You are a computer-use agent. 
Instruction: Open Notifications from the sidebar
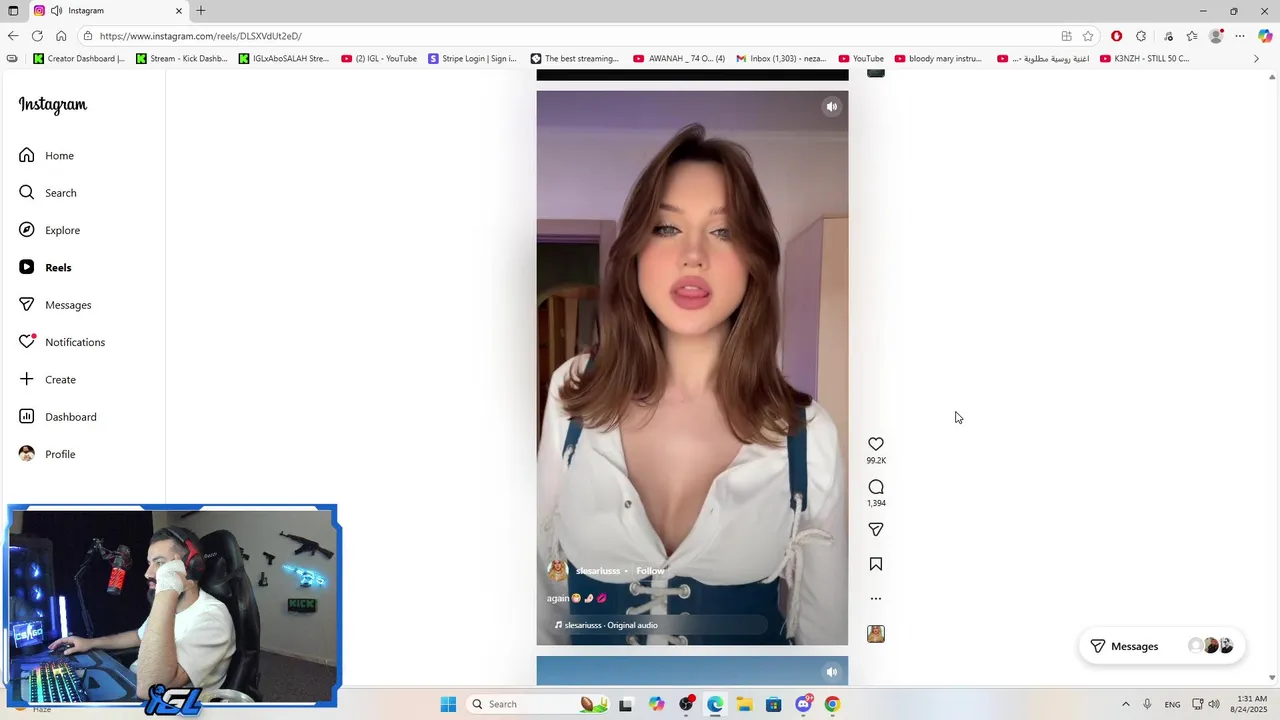(x=62, y=342)
